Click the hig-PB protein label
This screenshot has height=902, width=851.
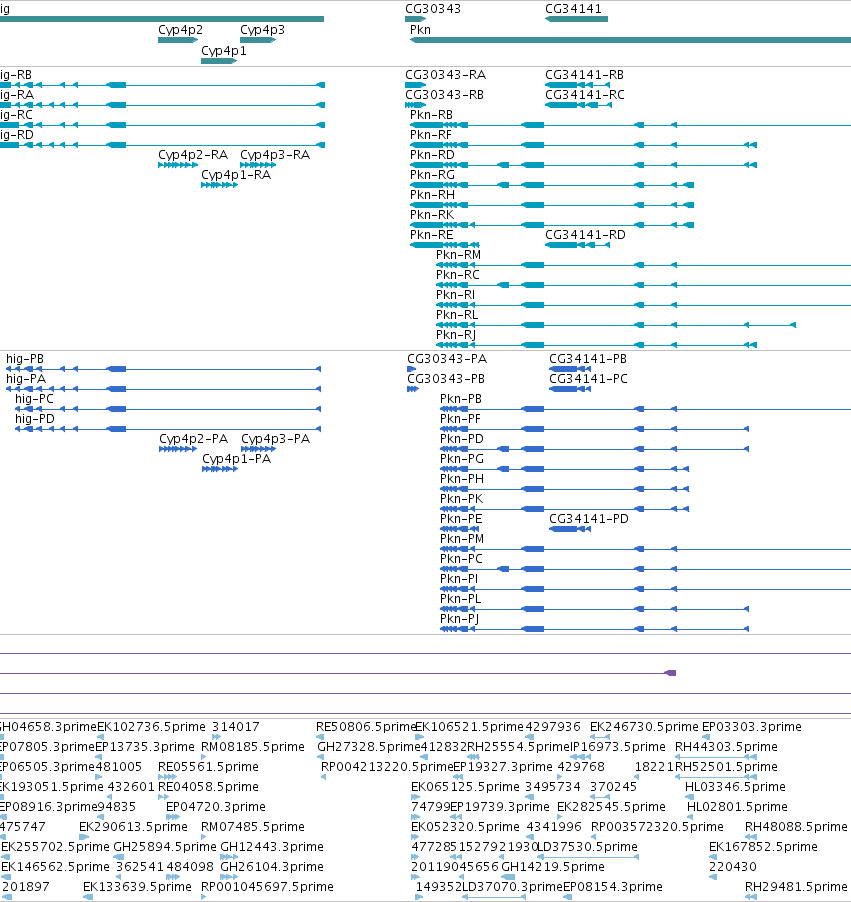click(25, 359)
